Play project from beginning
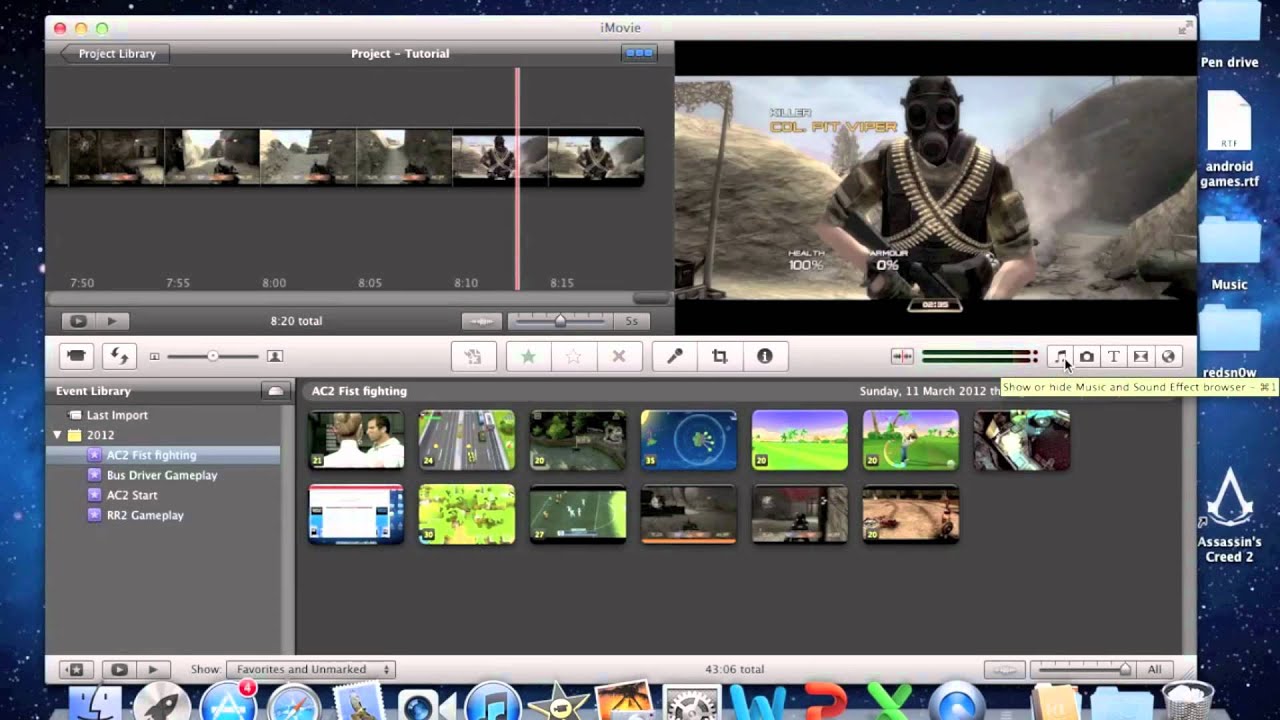This screenshot has height=720, width=1280. pyautogui.click(x=112, y=321)
